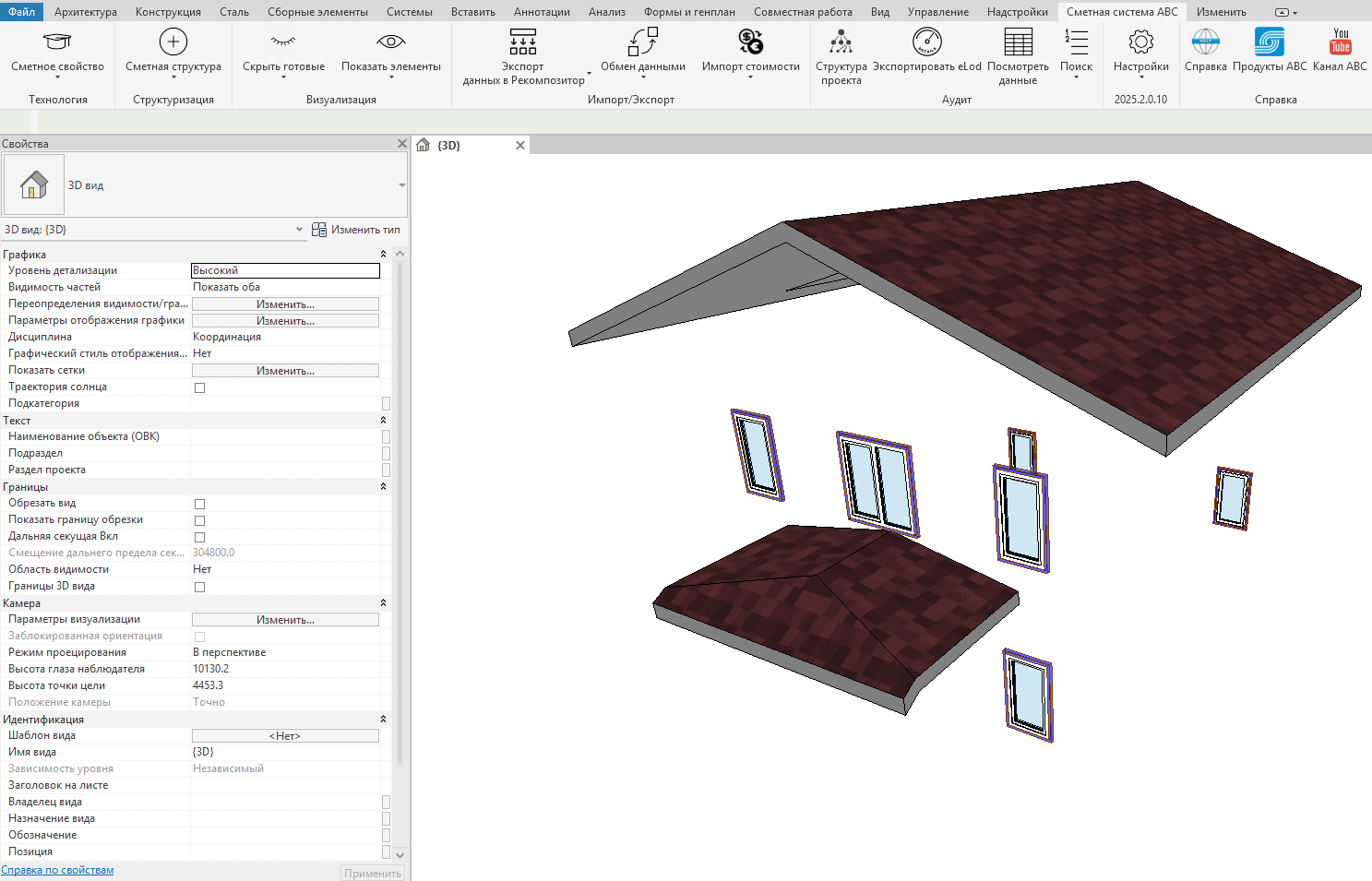Open the Файл menu
The width and height of the screenshot is (1372, 881).
[x=21, y=12]
